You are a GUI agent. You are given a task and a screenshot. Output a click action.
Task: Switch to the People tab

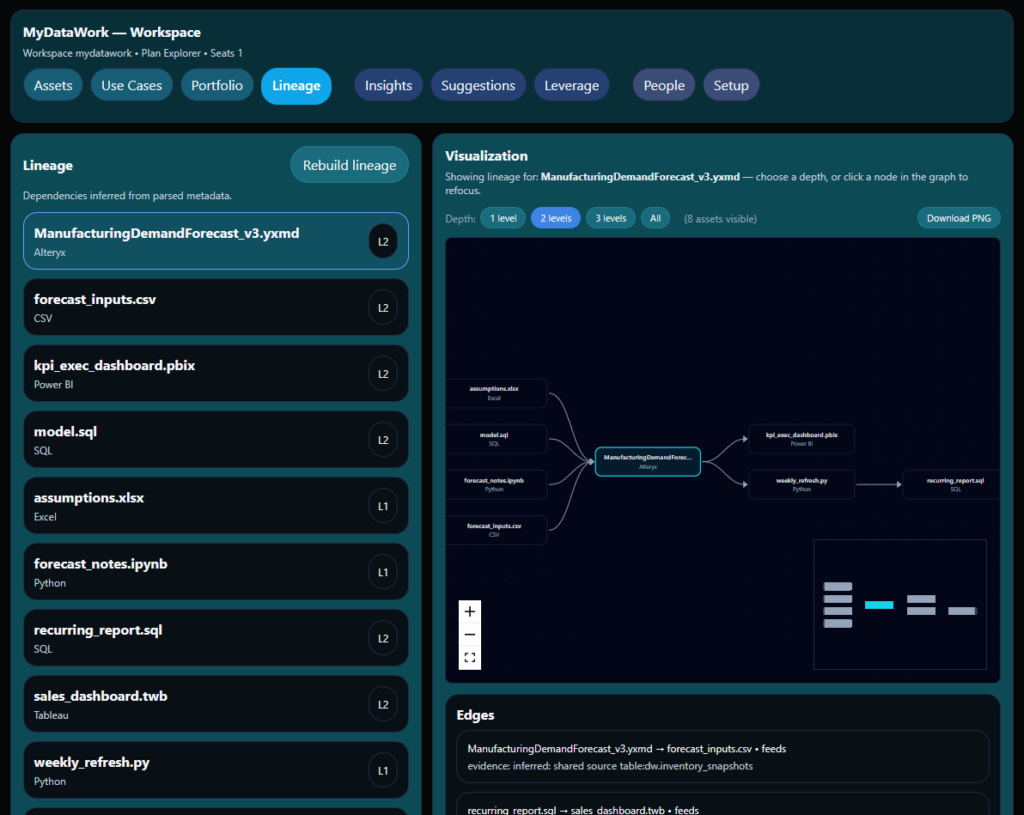point(664,86)
